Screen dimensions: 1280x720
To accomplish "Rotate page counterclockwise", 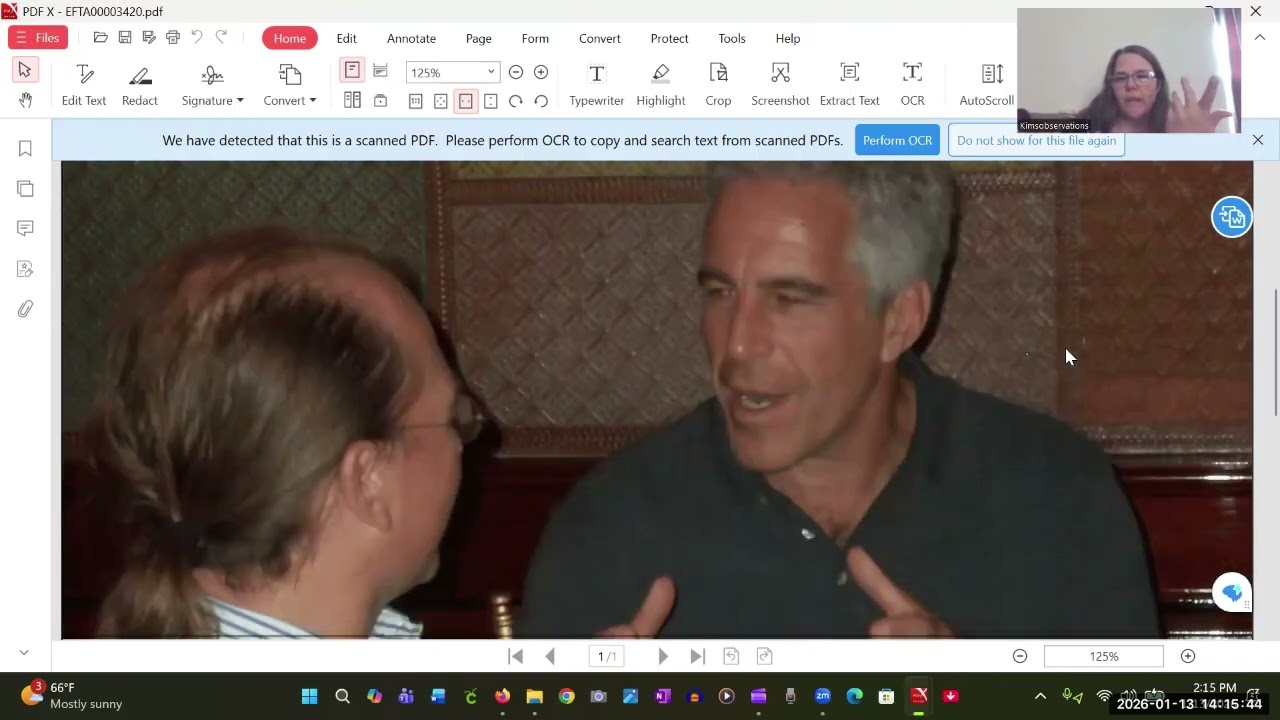I will [x=541, y=101].
